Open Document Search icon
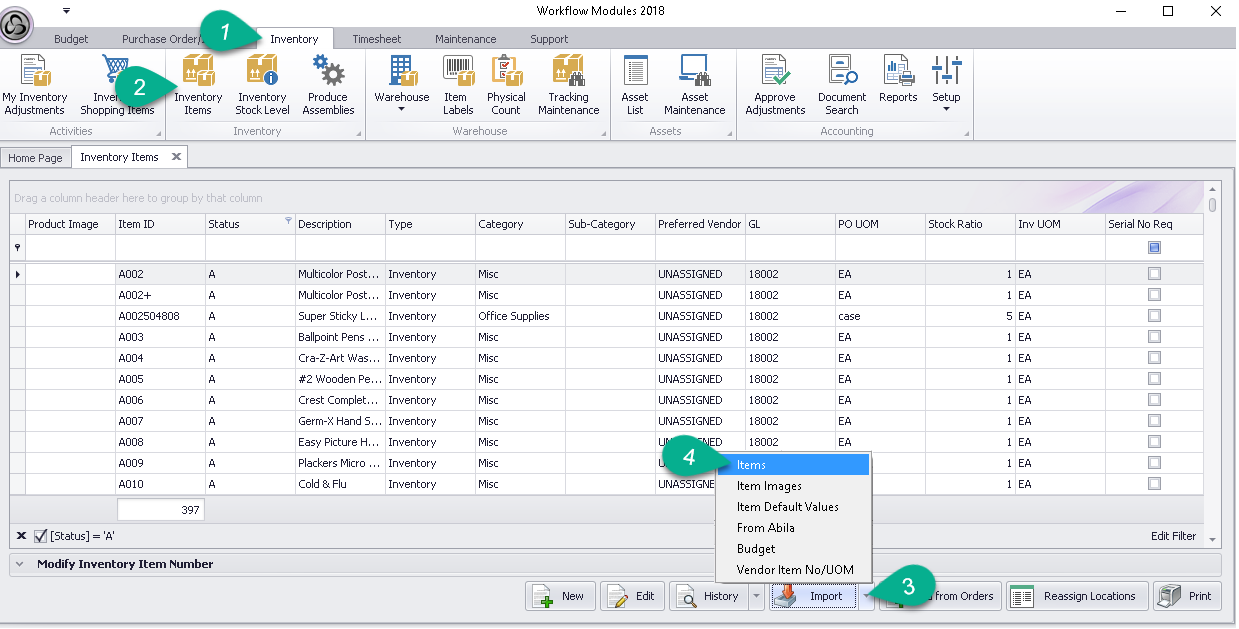 tap(842, 85)
